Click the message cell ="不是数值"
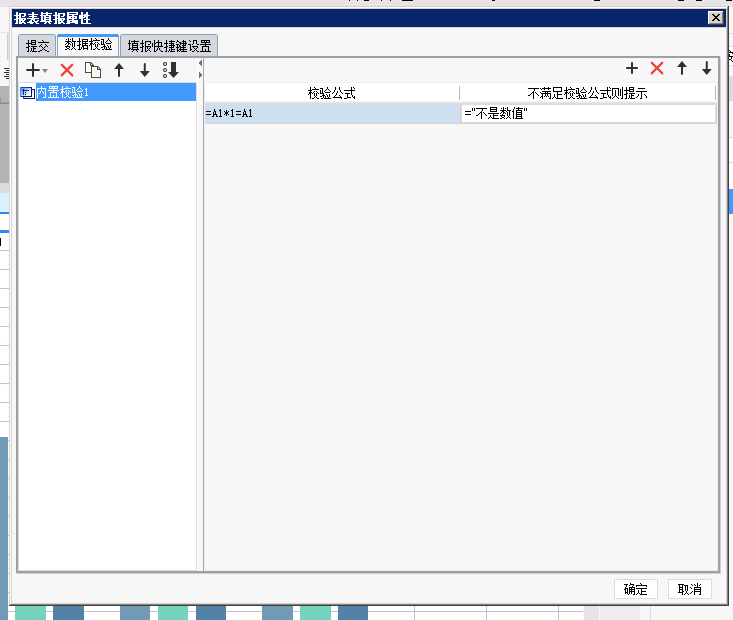This screenshot has height=620, width=733. 588,114
